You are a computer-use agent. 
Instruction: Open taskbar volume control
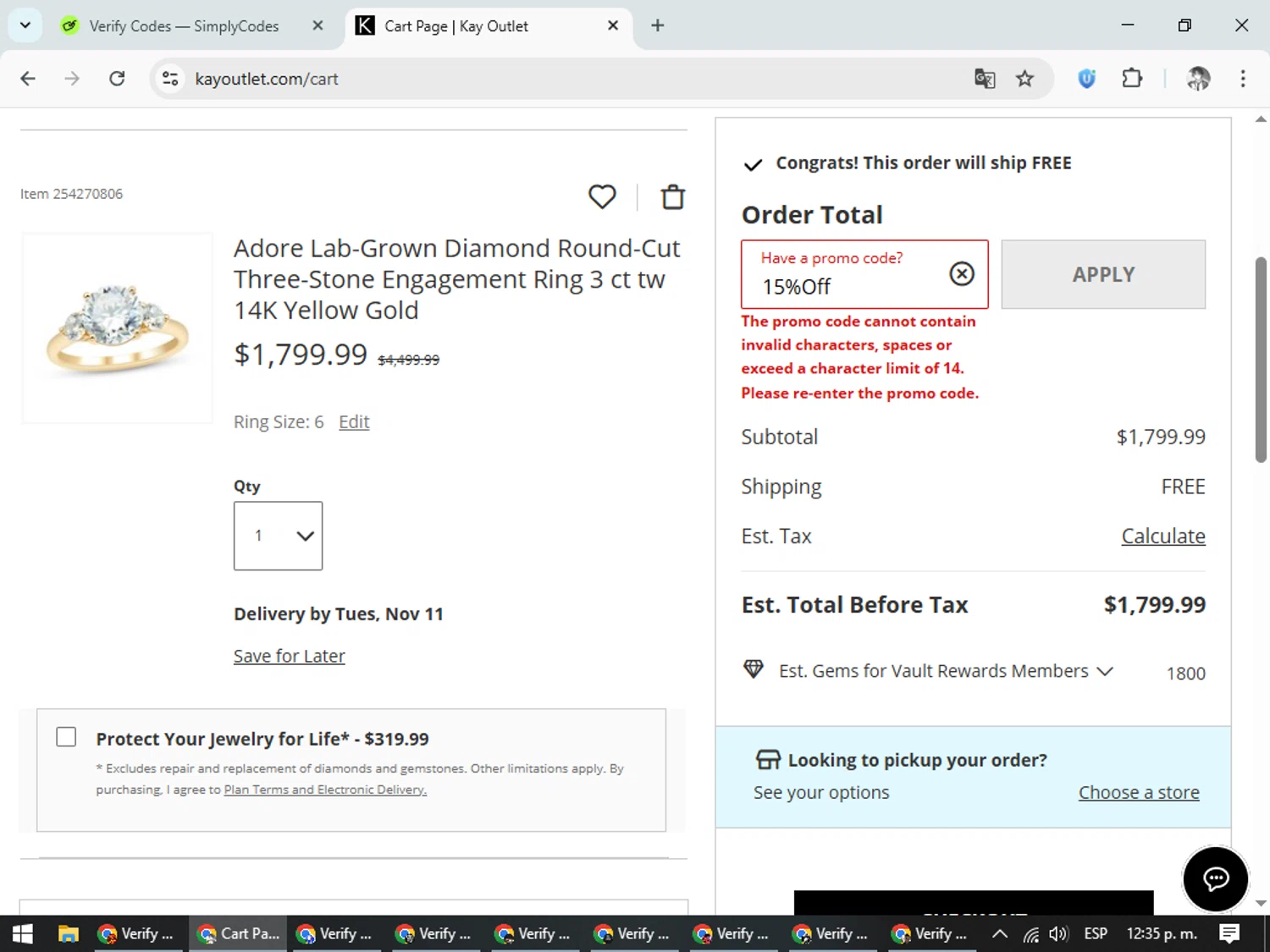coord(1058,933)
